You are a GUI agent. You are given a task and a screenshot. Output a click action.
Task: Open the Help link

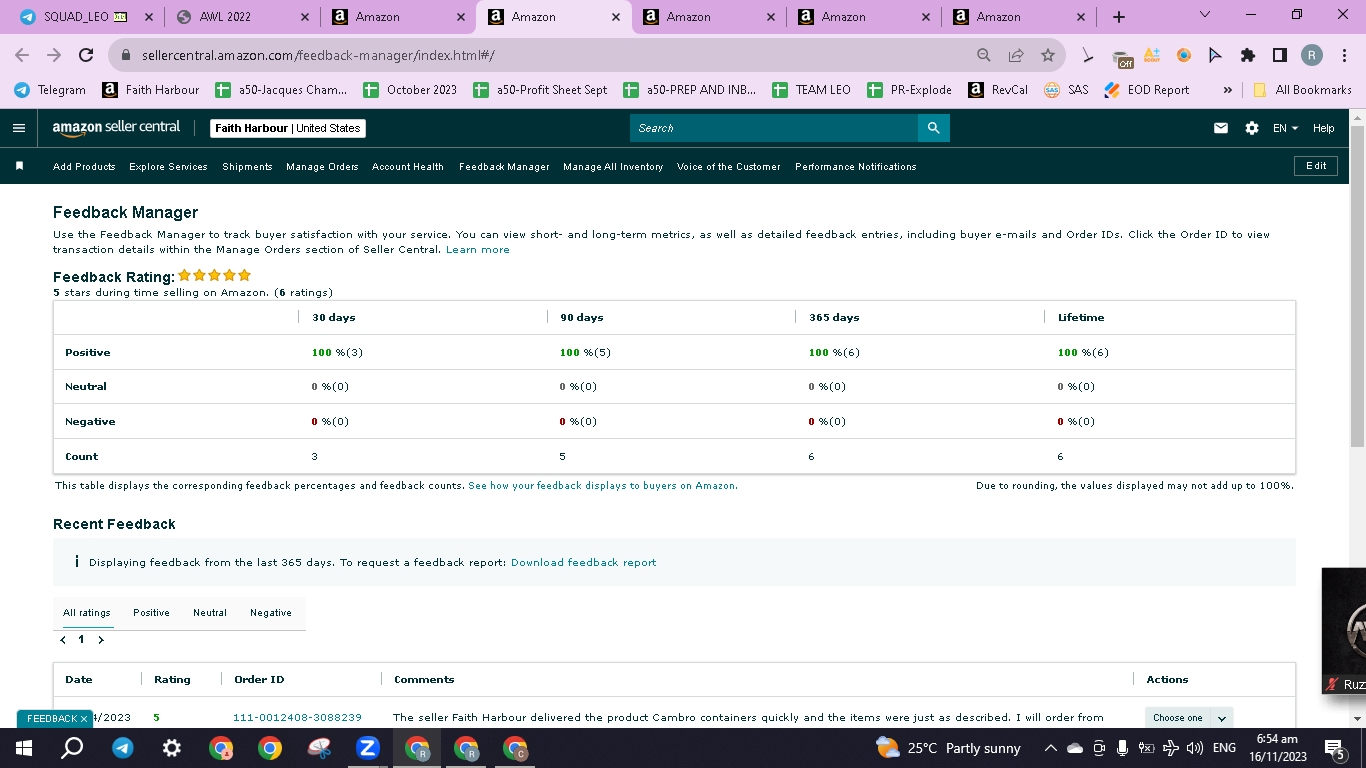1324,128
